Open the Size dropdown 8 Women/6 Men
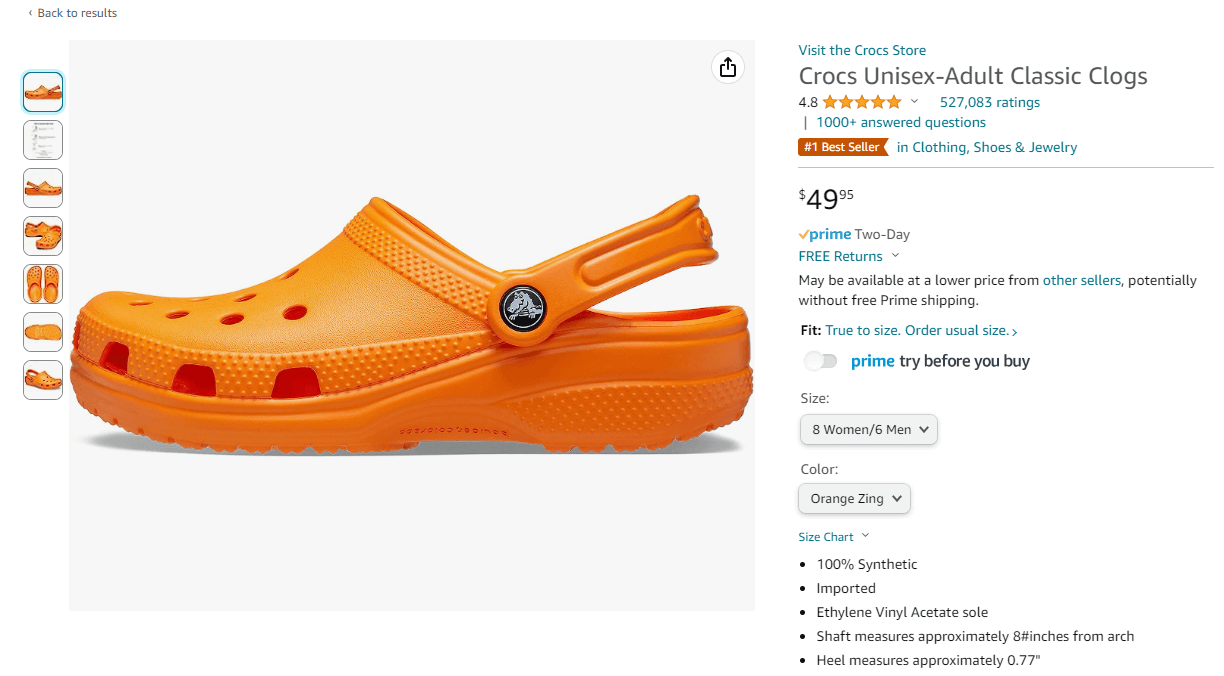The height and width of the screenshot is (676, 1224). click(869, 429)
